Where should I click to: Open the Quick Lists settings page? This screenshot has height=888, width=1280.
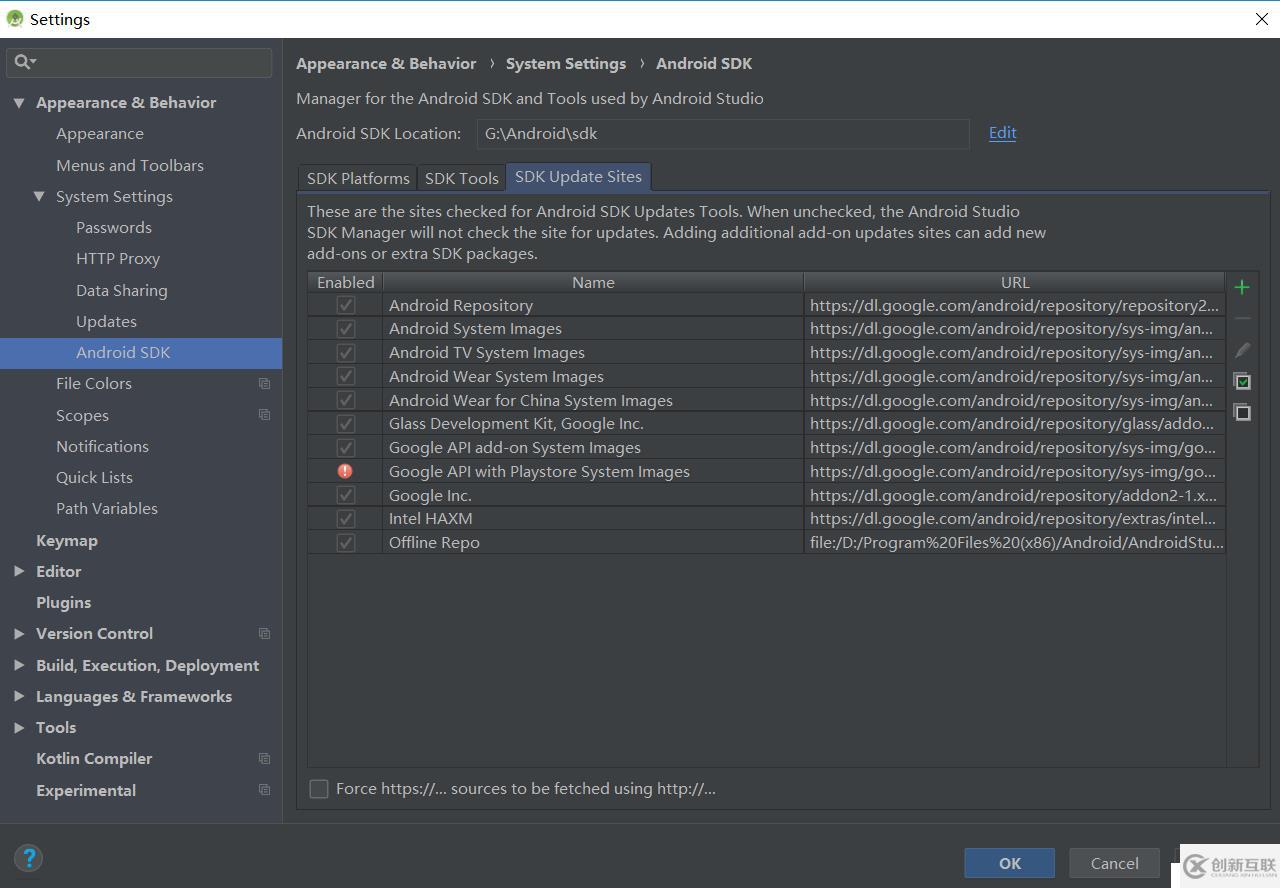(x=94, y=477)
